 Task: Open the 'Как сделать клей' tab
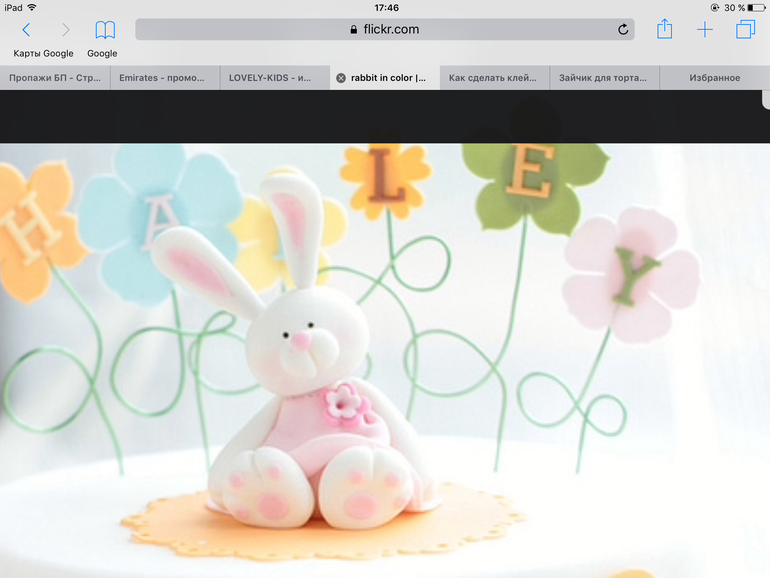point(494,78)
